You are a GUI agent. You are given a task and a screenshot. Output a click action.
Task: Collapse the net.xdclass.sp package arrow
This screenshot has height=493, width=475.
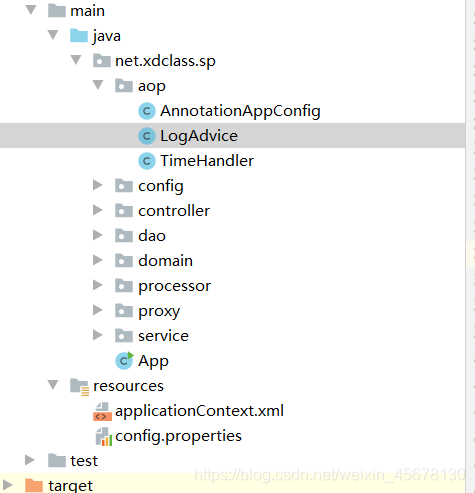click(x=76, y=60)
